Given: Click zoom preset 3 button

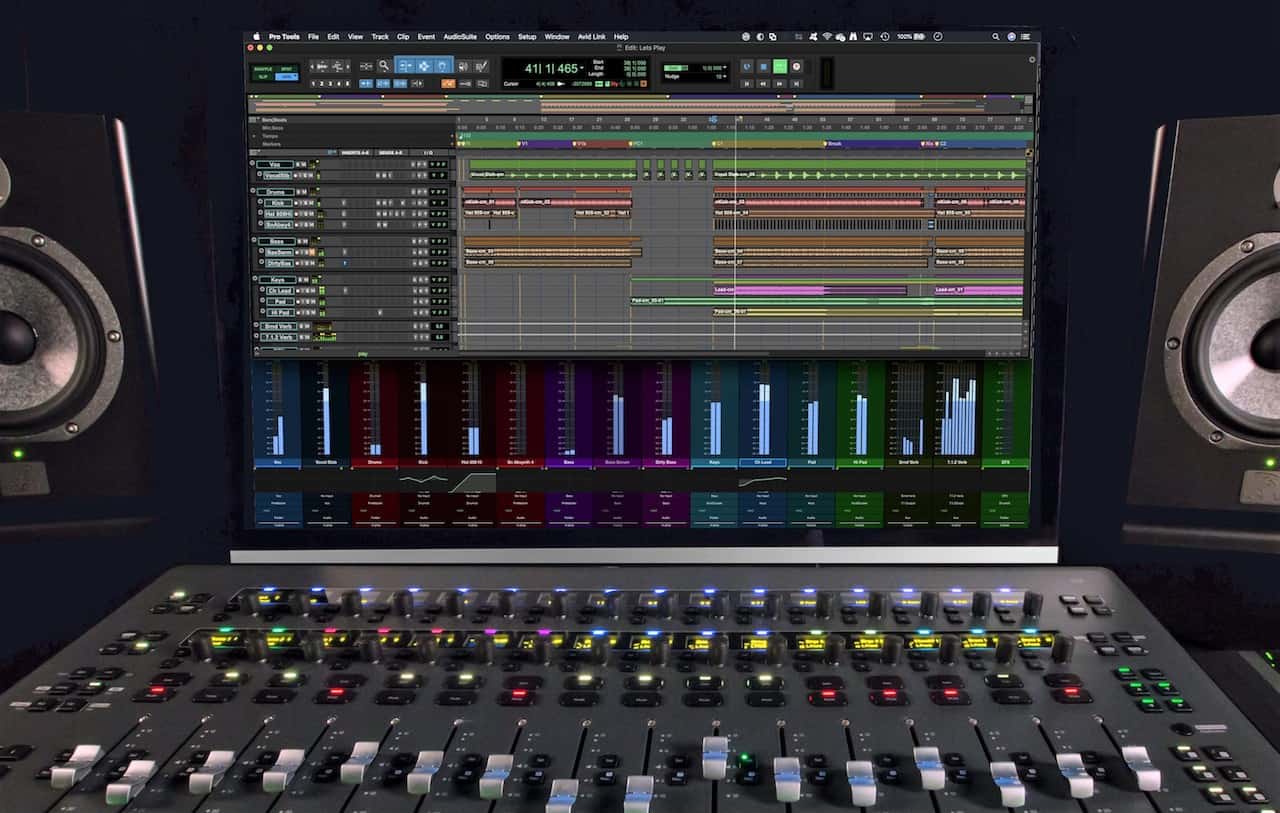Looking at the screenshot, I should coord(329,84).
